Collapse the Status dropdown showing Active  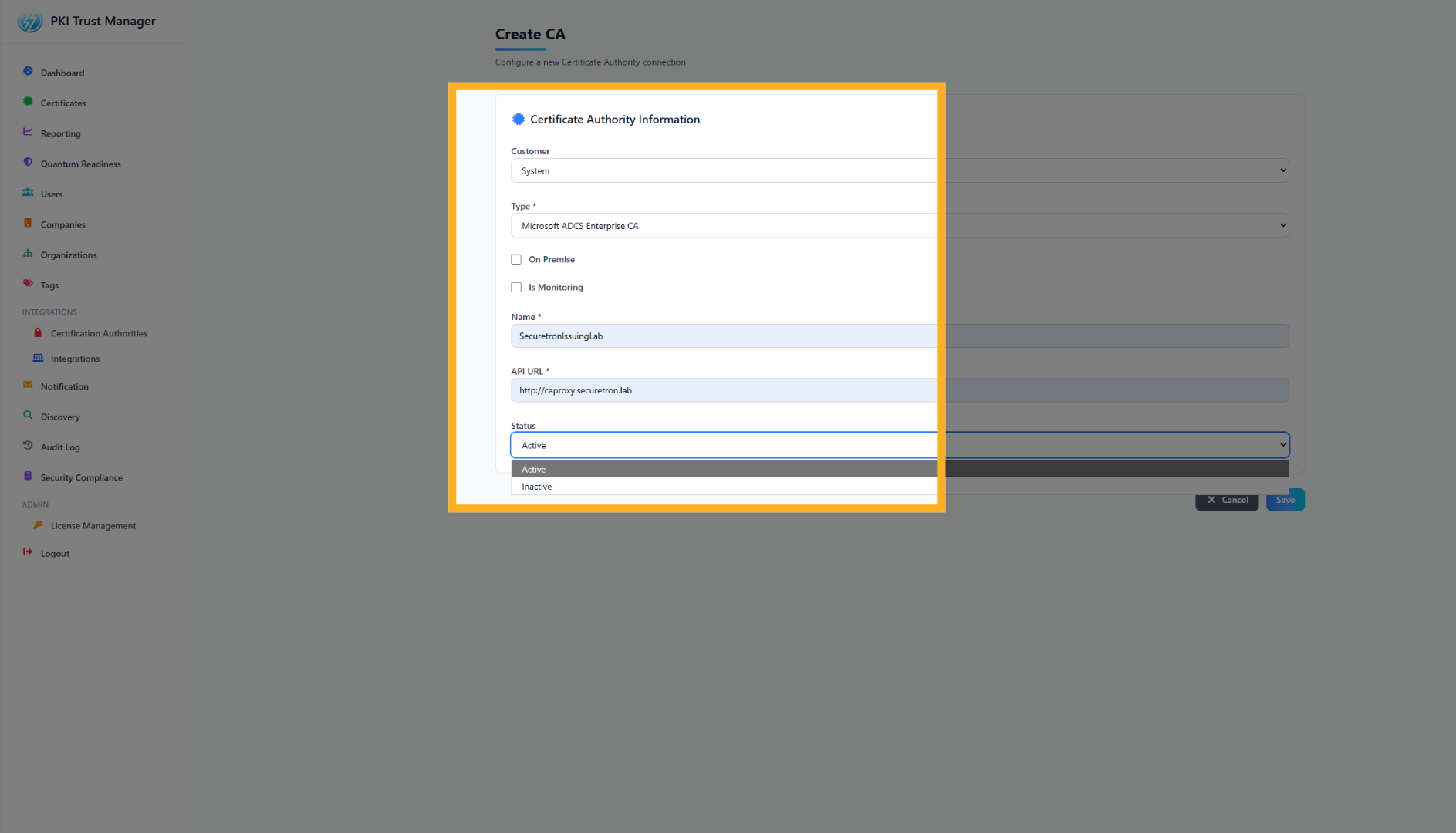coord(900,445)
